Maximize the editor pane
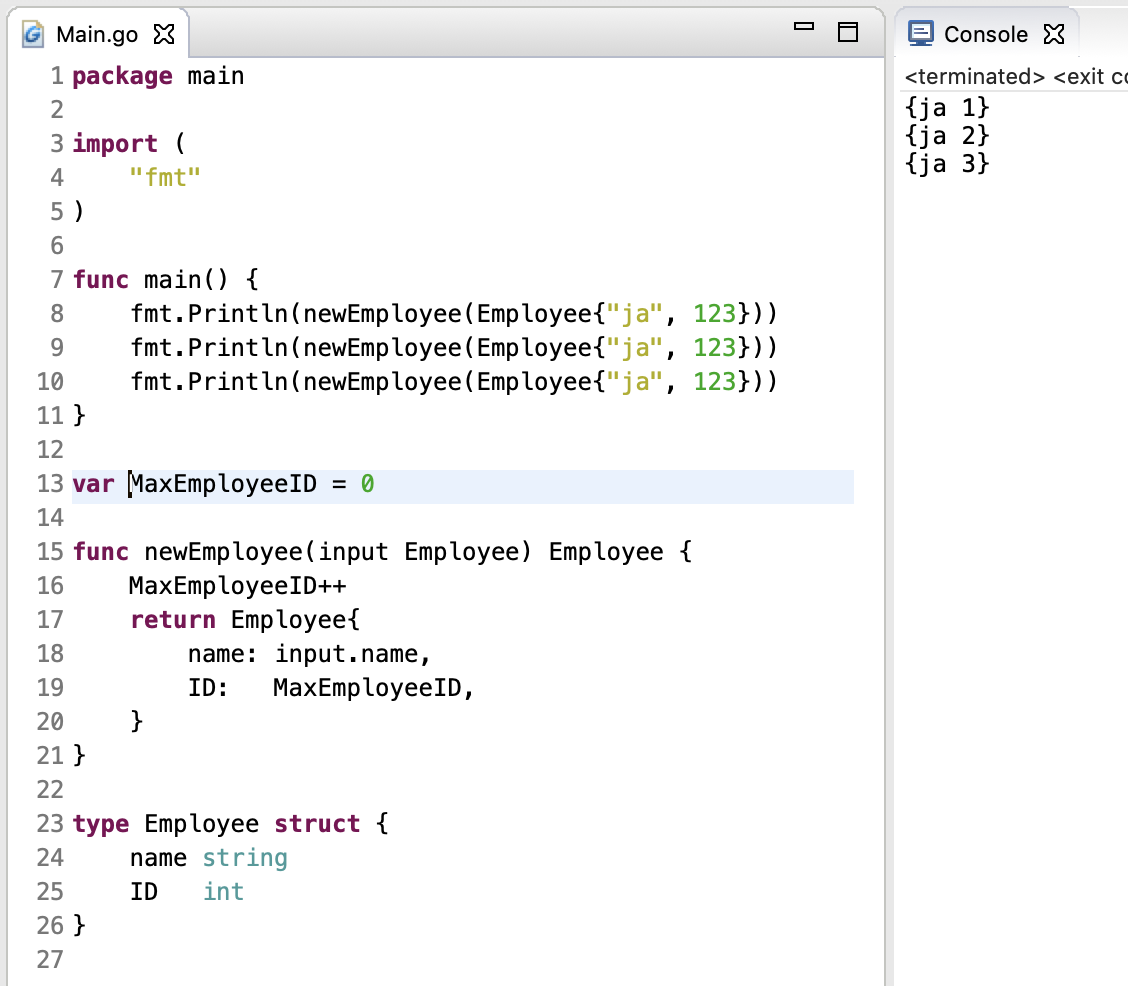 848,32
